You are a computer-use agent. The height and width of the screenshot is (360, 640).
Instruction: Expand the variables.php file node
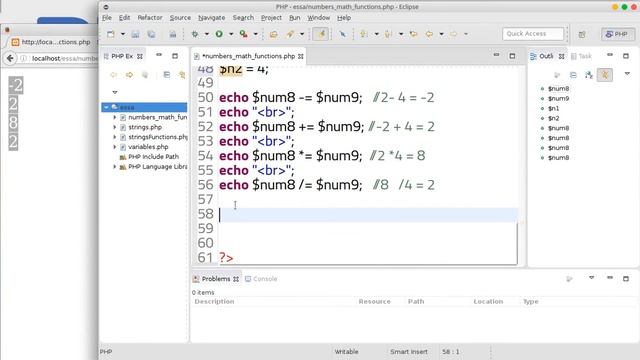point(115,147)
